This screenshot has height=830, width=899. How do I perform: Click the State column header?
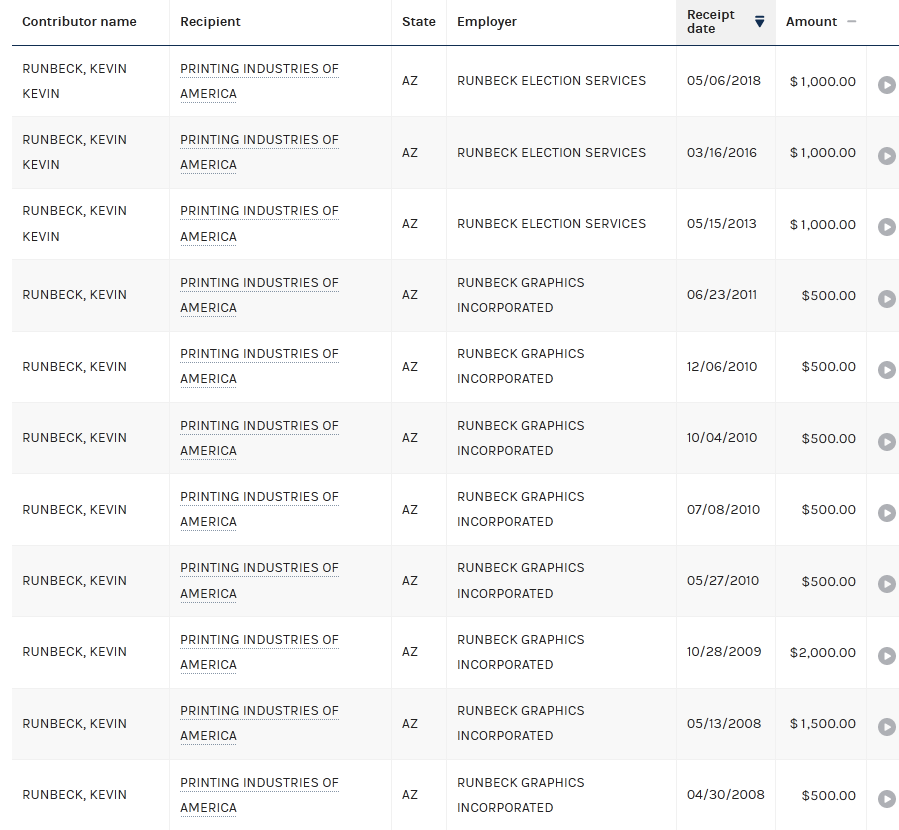tap(419, 22)
